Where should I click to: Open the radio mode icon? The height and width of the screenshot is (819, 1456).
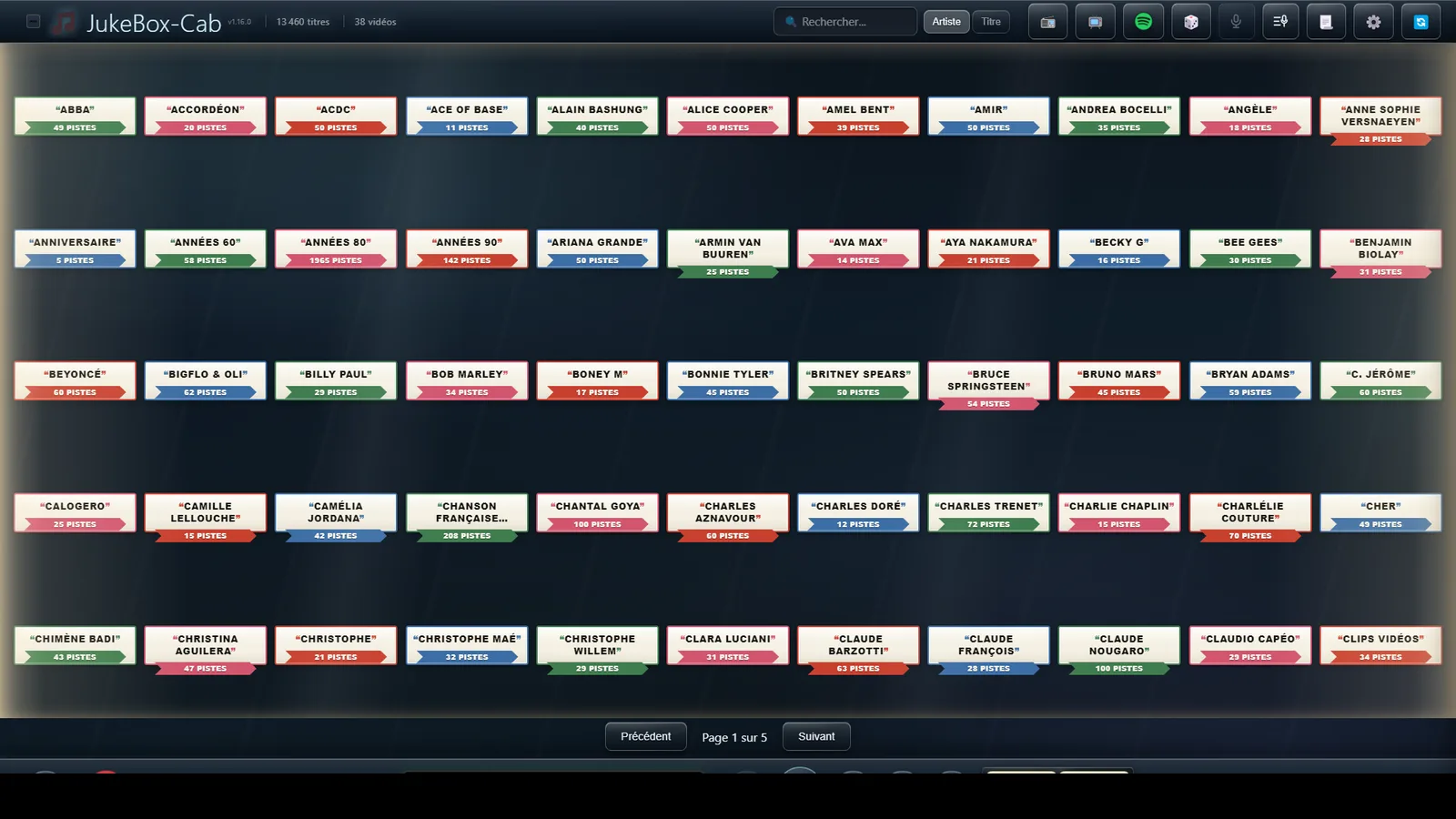[1047, 22]
